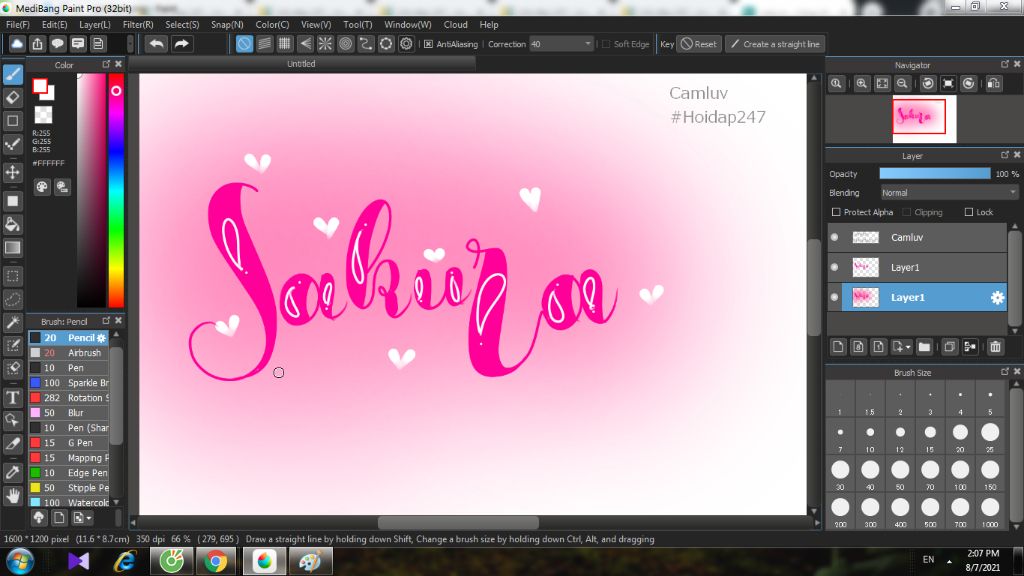Delete layer with the trash icon
The height and width of the screenshot is (576, 1024).
pos(995,347)
